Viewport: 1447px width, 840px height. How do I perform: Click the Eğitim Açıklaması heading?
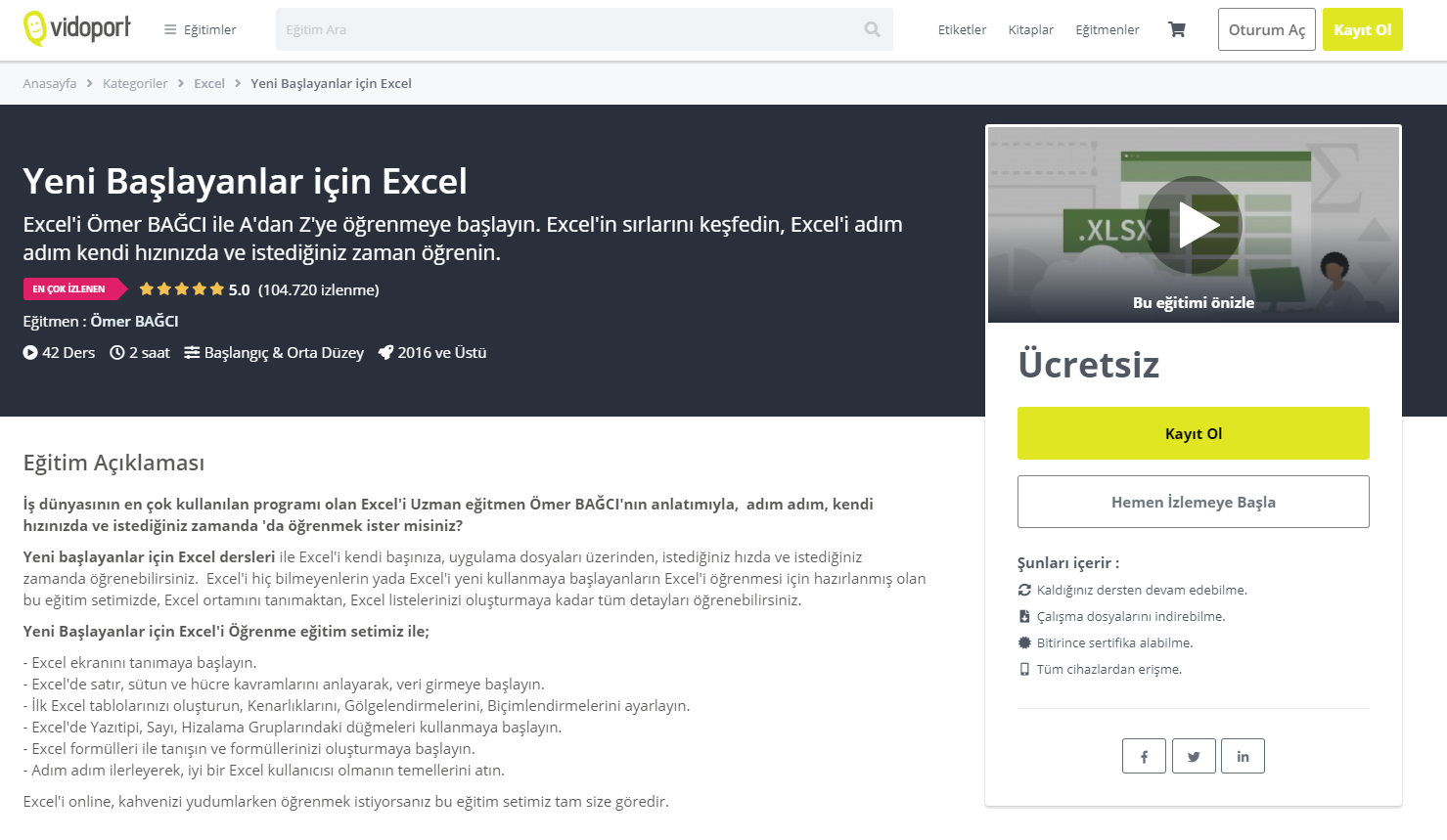coord(113,463)
